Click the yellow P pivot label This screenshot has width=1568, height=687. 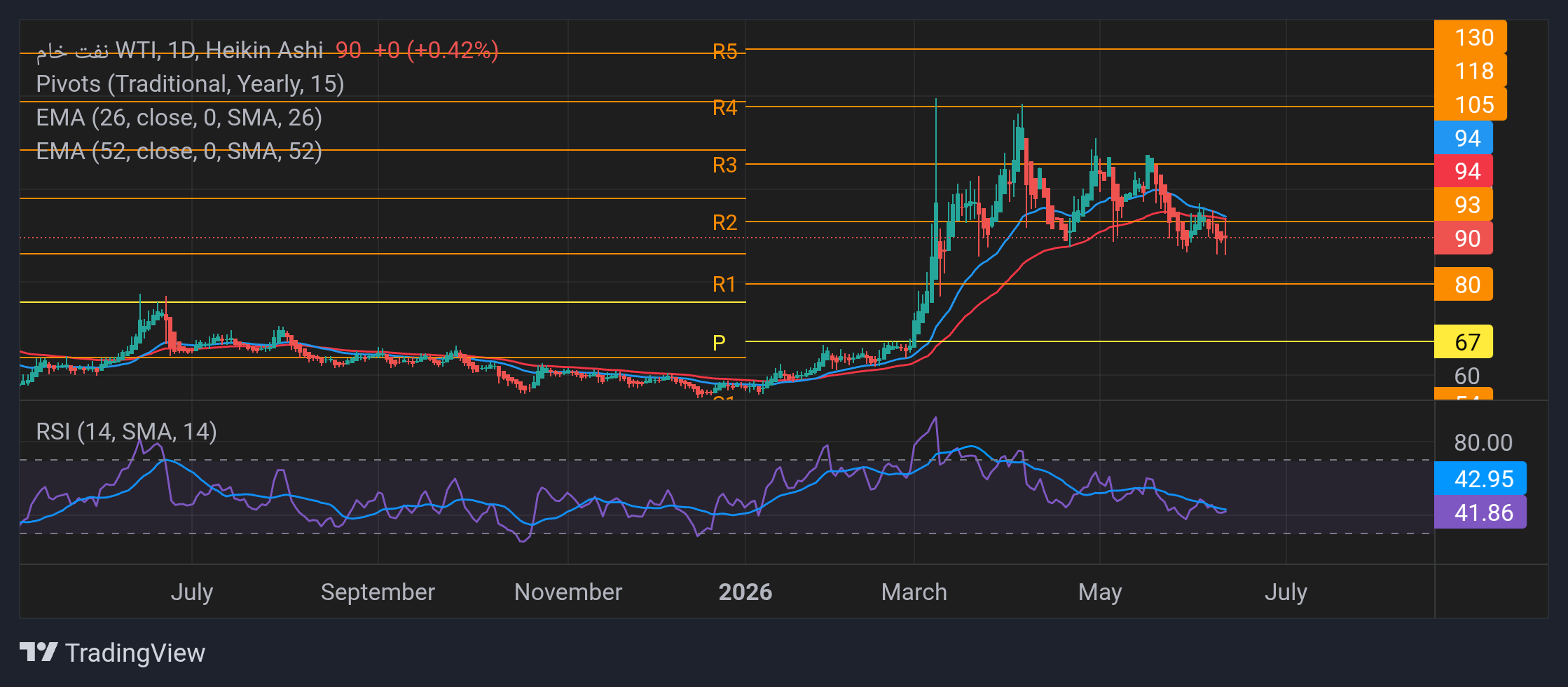coord(719,343)
